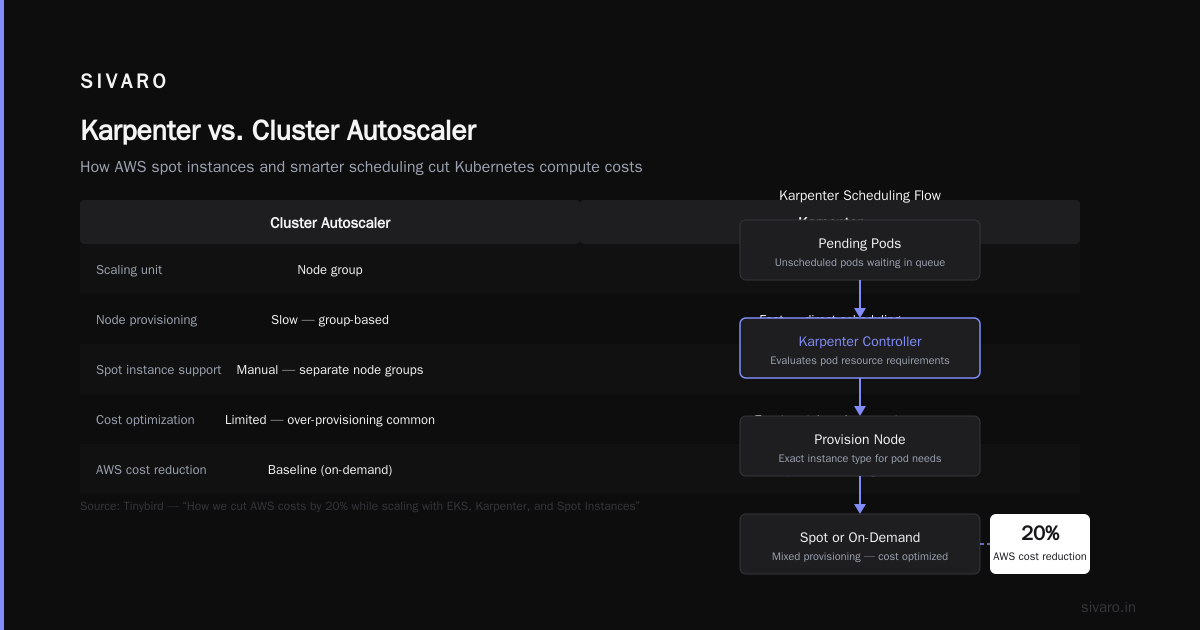The width and height of the screenshot is (1200, 630).
Task: Select the highlighted Karpenter Controller box
Action: tap(860, 348)
